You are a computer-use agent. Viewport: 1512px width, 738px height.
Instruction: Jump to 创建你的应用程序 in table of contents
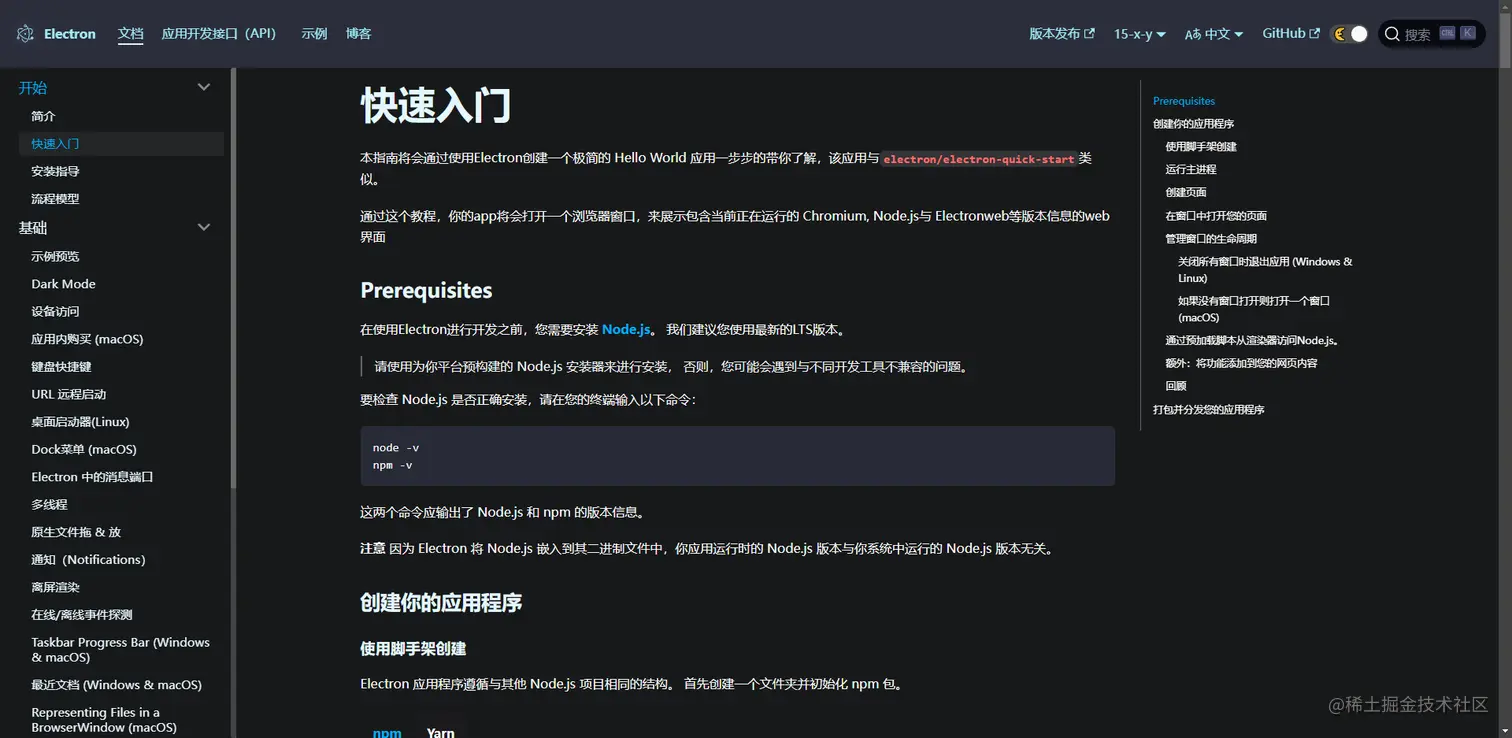(1193, 124)
